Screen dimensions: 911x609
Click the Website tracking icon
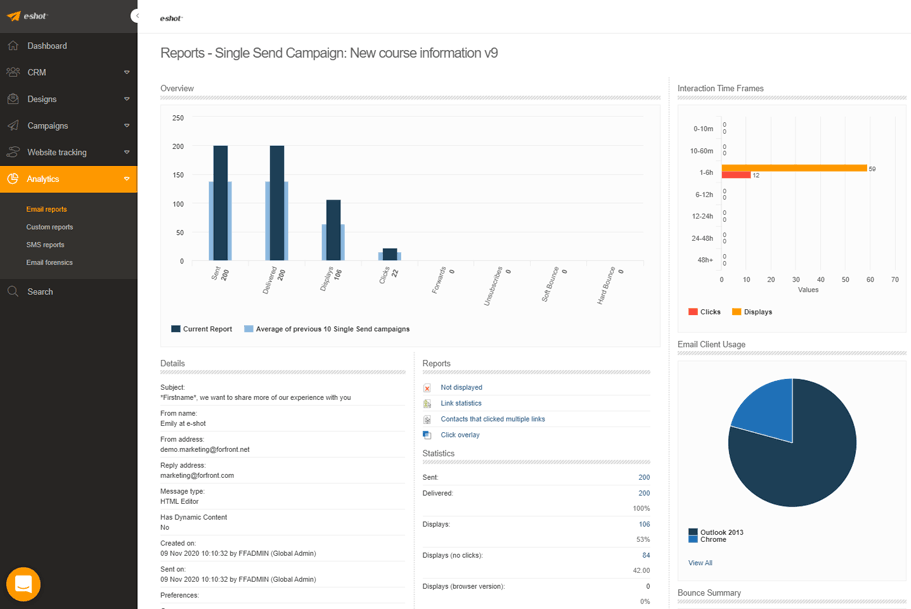click(x=13, y=152)
